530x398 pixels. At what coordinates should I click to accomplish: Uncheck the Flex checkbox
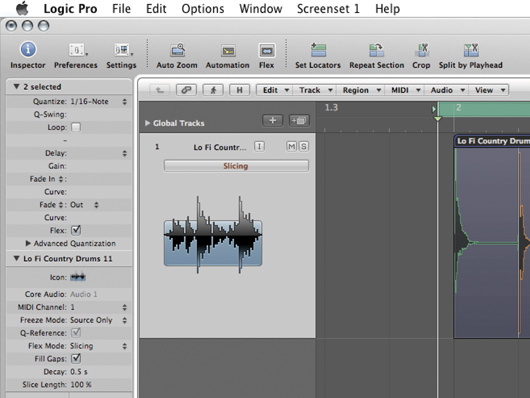pos(76,230)
